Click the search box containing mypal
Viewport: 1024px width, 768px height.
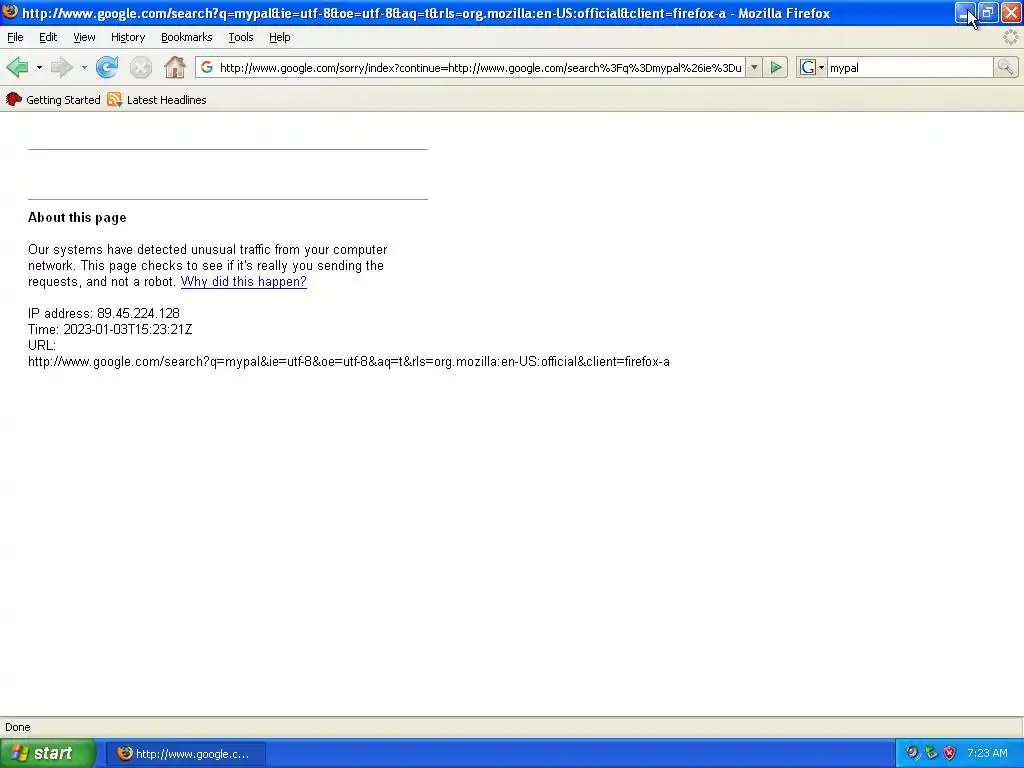(910, 67)
